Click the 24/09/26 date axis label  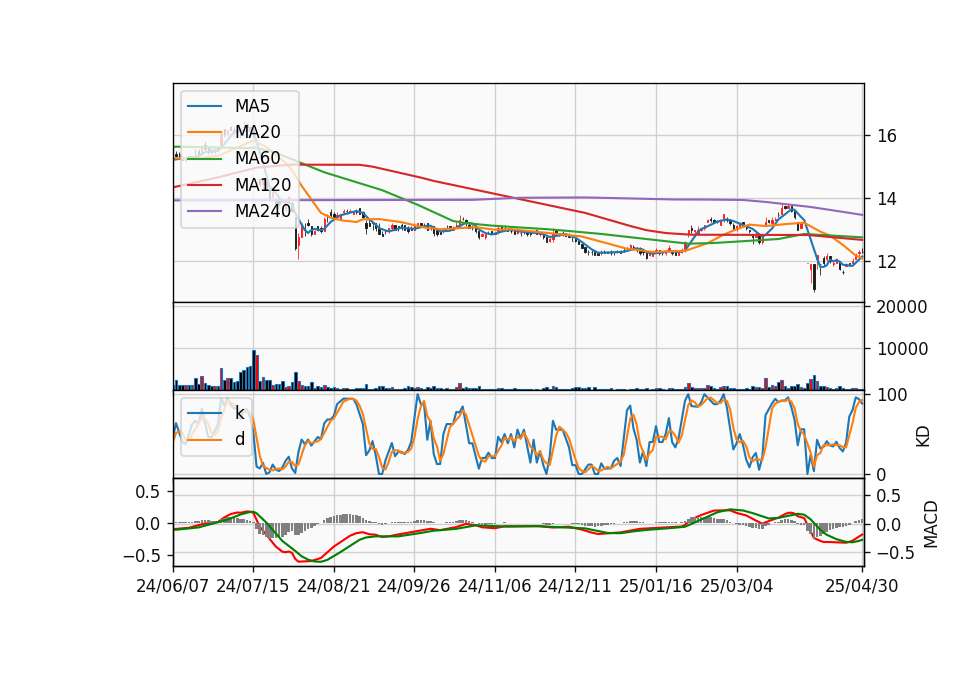click(414, 586)
